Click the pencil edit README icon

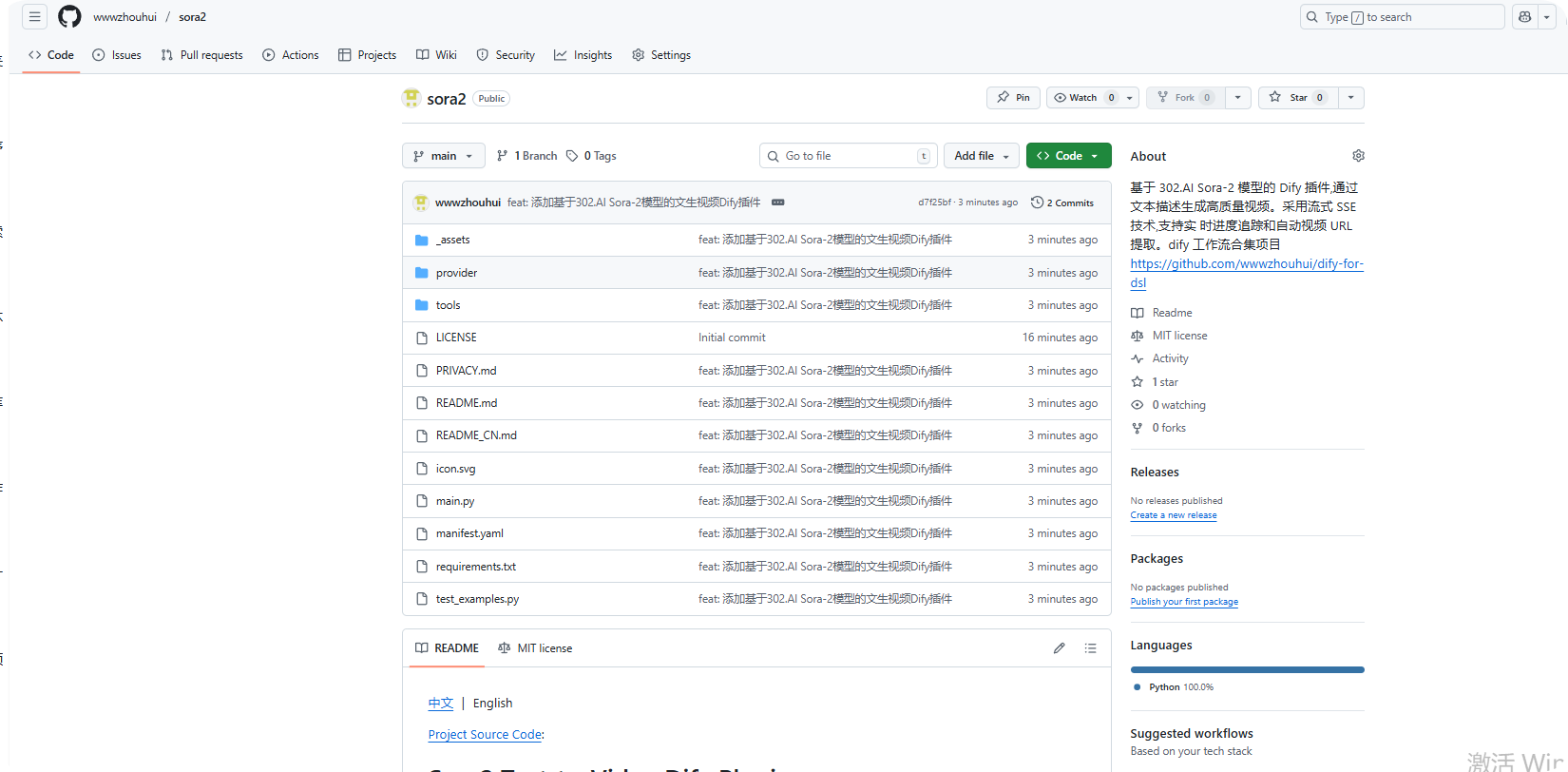[1059, 648]
